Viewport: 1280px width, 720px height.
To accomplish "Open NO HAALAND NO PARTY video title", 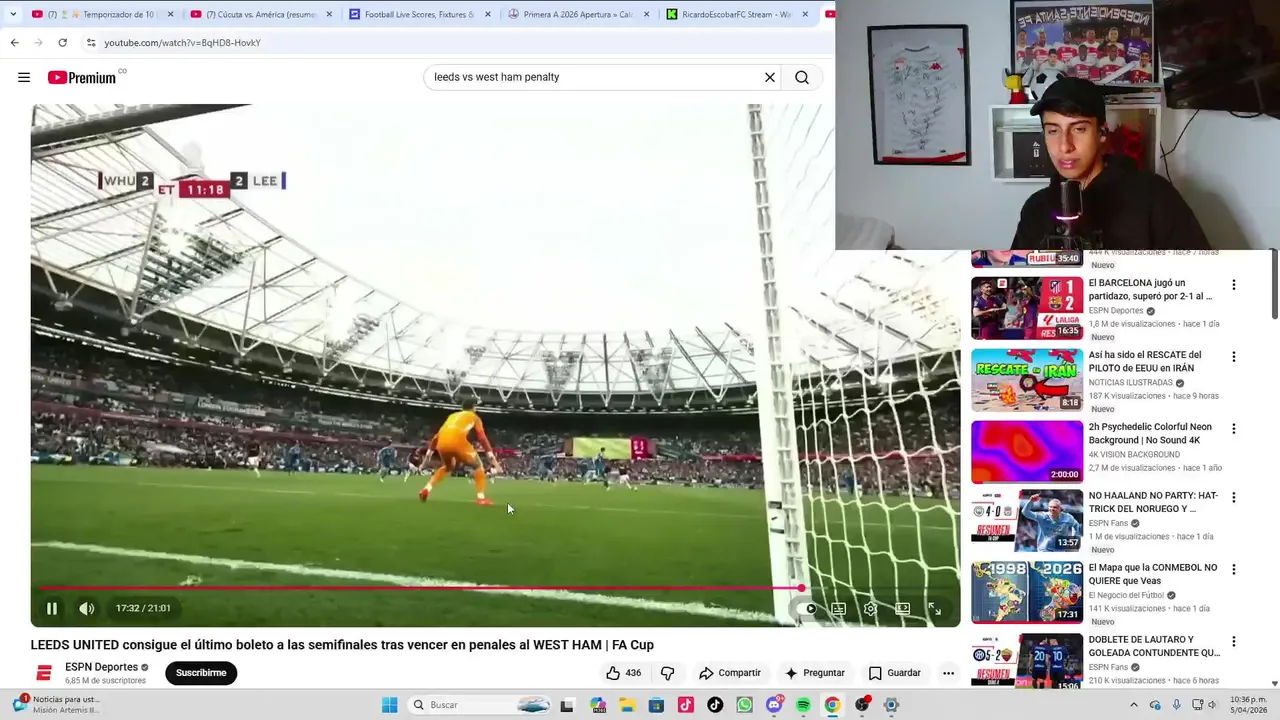I will (x=1153, y=502).
